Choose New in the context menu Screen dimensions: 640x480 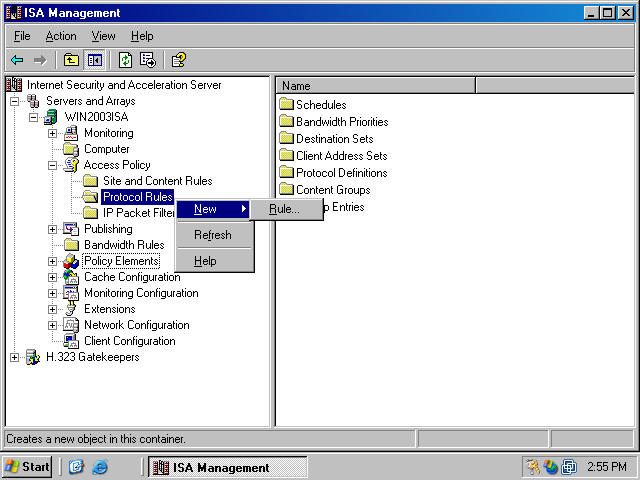tap(213, 209)
